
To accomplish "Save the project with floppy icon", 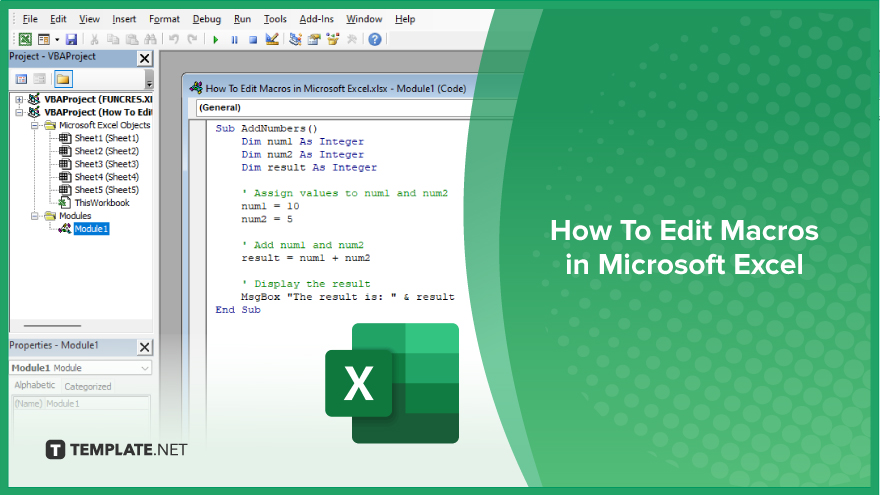I will 71,39.
